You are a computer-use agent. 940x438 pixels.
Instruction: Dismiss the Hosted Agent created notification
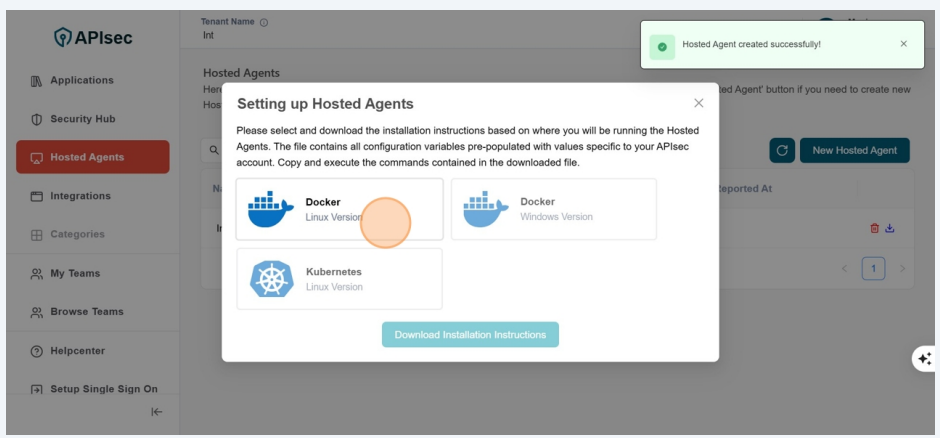click(x=904, y=44)
